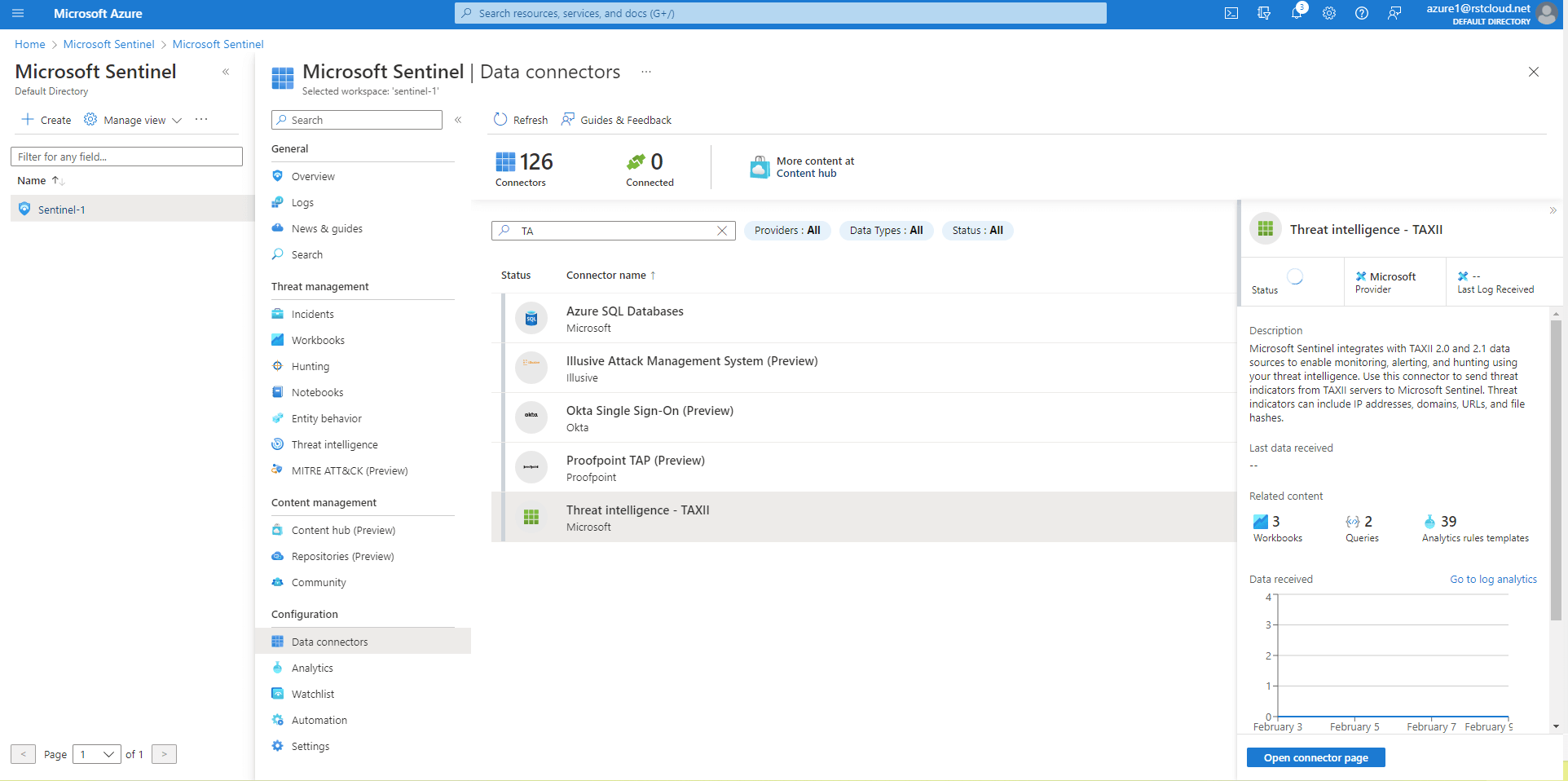Open the Incidents panel in Threat management
1568x781 pixels.
click(x=312, y=313)
